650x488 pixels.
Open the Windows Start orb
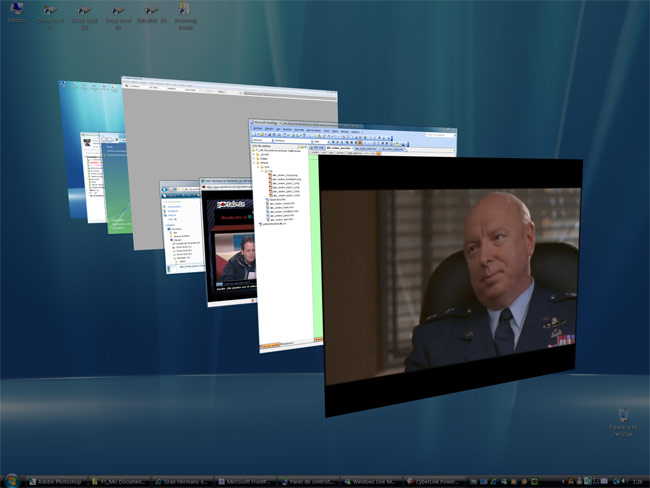point(12,481)
